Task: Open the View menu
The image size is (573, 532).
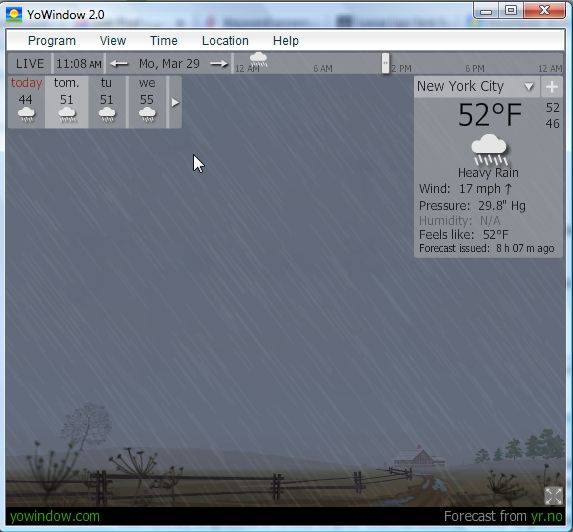Action: (113, 41)
